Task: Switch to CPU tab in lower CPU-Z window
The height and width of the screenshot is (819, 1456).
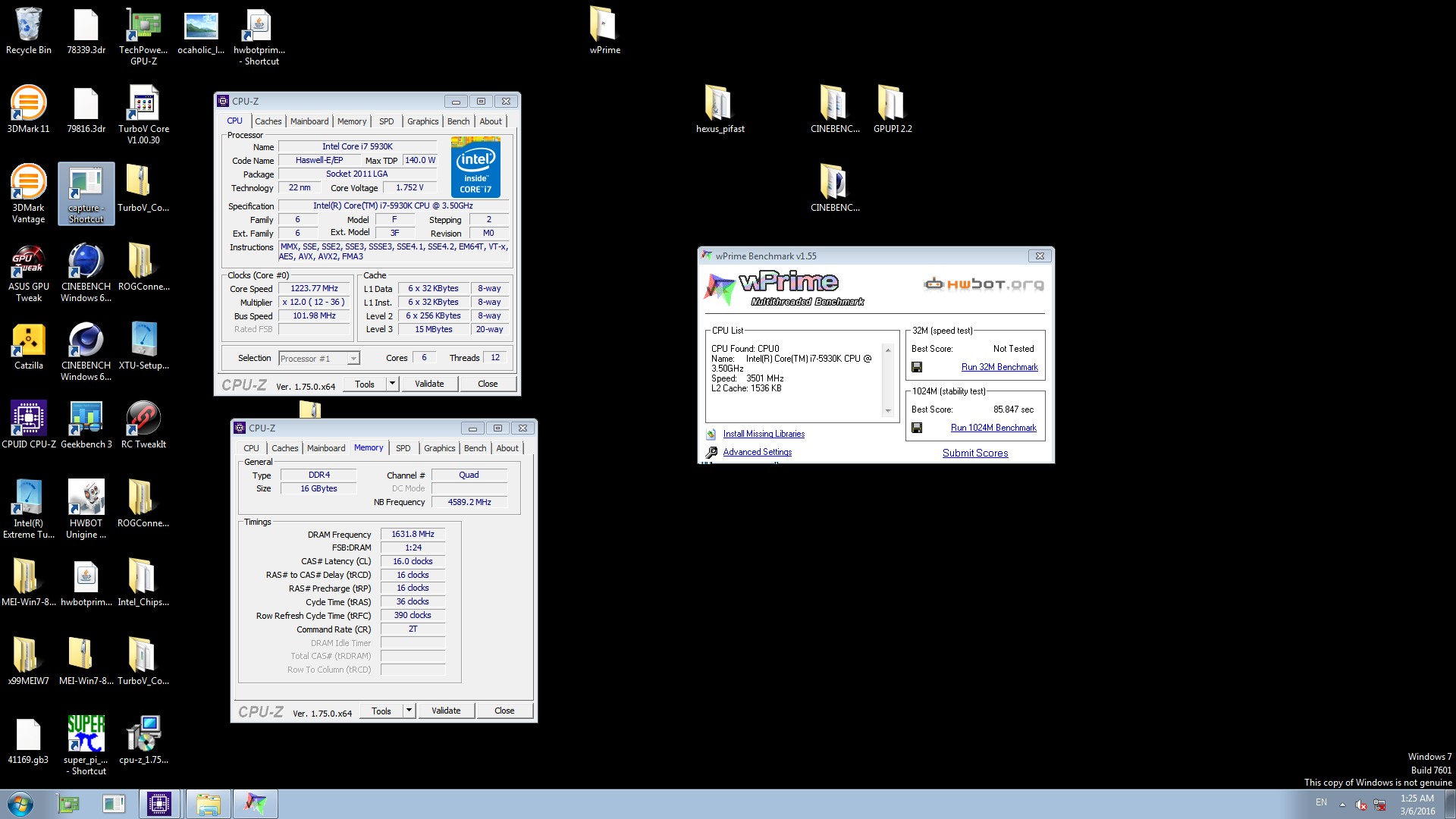Action: [x=251, y=448]
